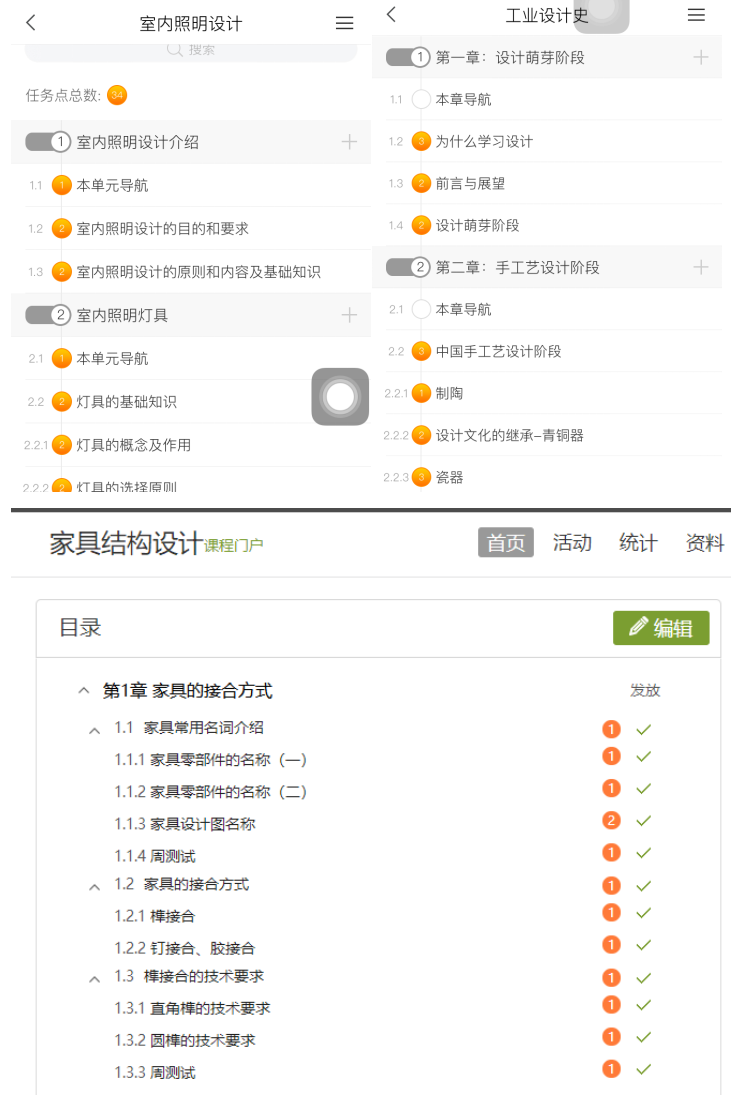Open hamburger menu in 工业设计史 header
The image size is (748, 1114).
tap(696, 14)
